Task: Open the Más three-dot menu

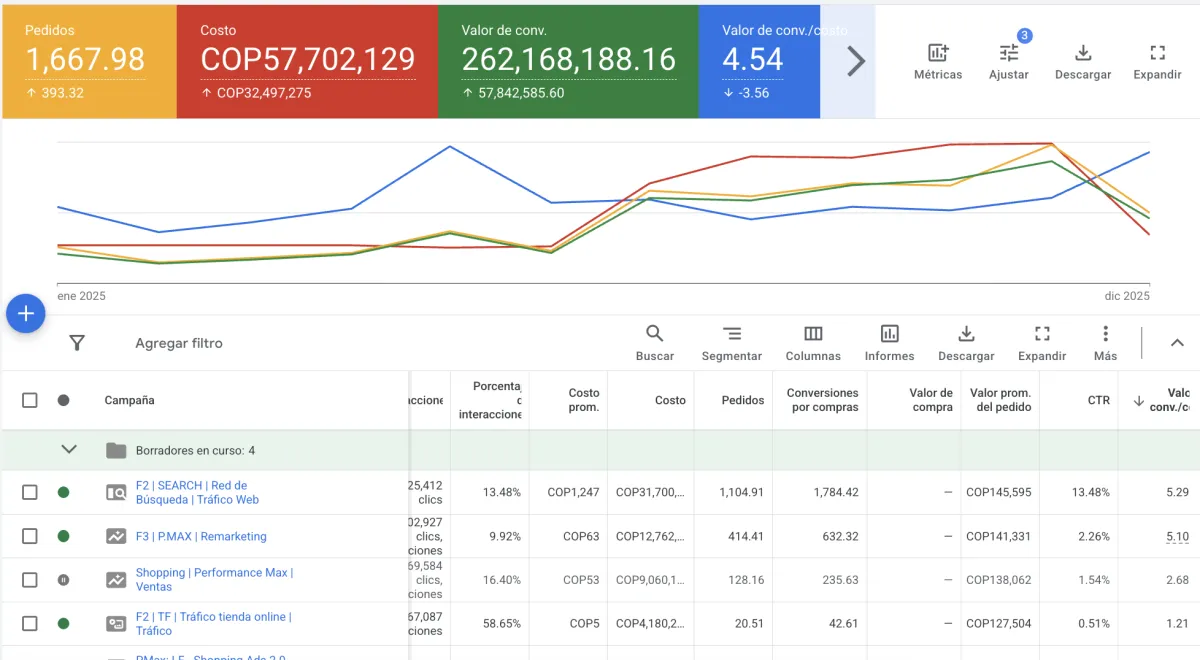Action: [1105, 343]
